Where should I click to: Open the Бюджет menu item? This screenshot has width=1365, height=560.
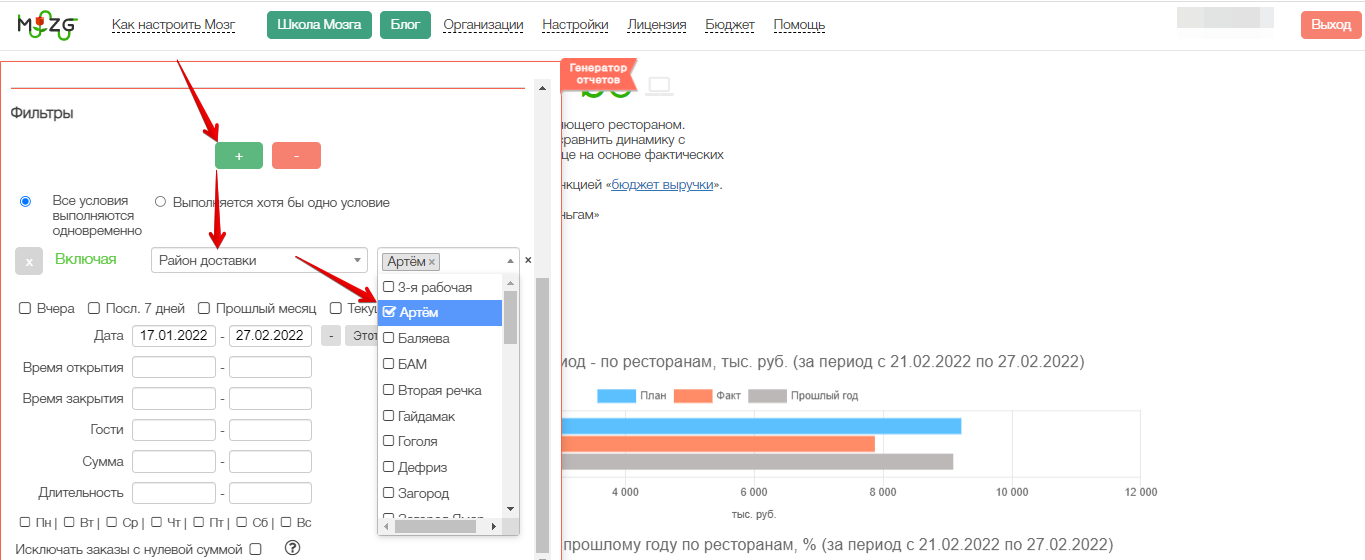pos(730,25)
